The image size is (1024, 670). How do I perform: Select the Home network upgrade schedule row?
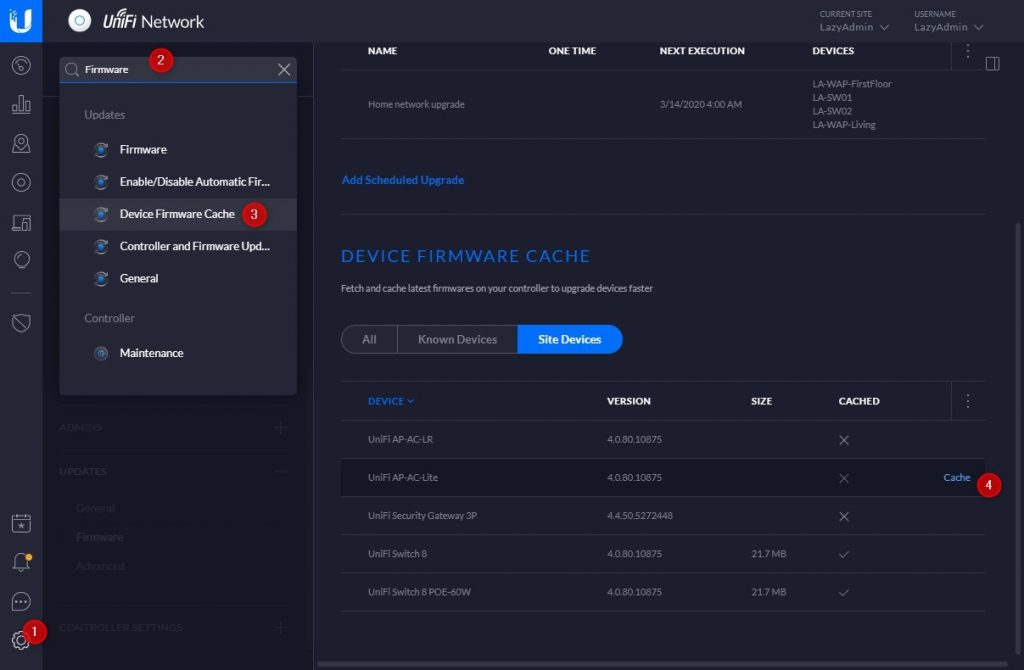coord(663,104)
